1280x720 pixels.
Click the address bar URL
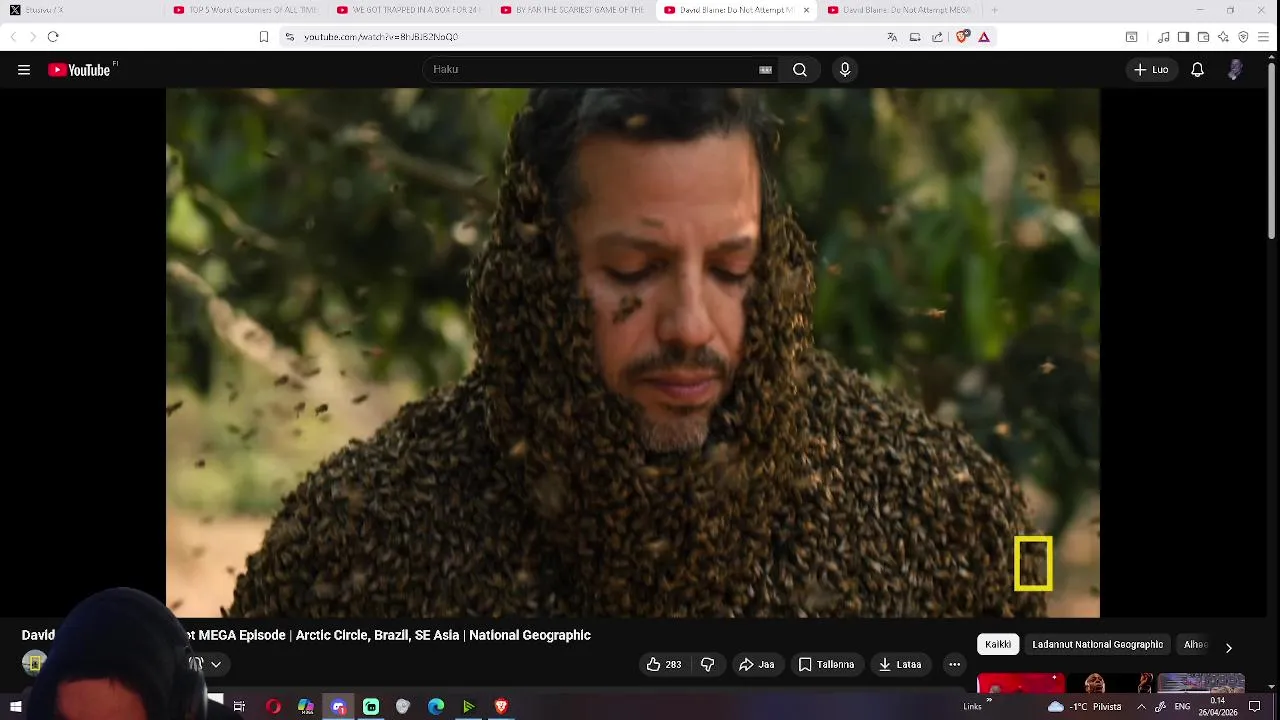(381, 37)
